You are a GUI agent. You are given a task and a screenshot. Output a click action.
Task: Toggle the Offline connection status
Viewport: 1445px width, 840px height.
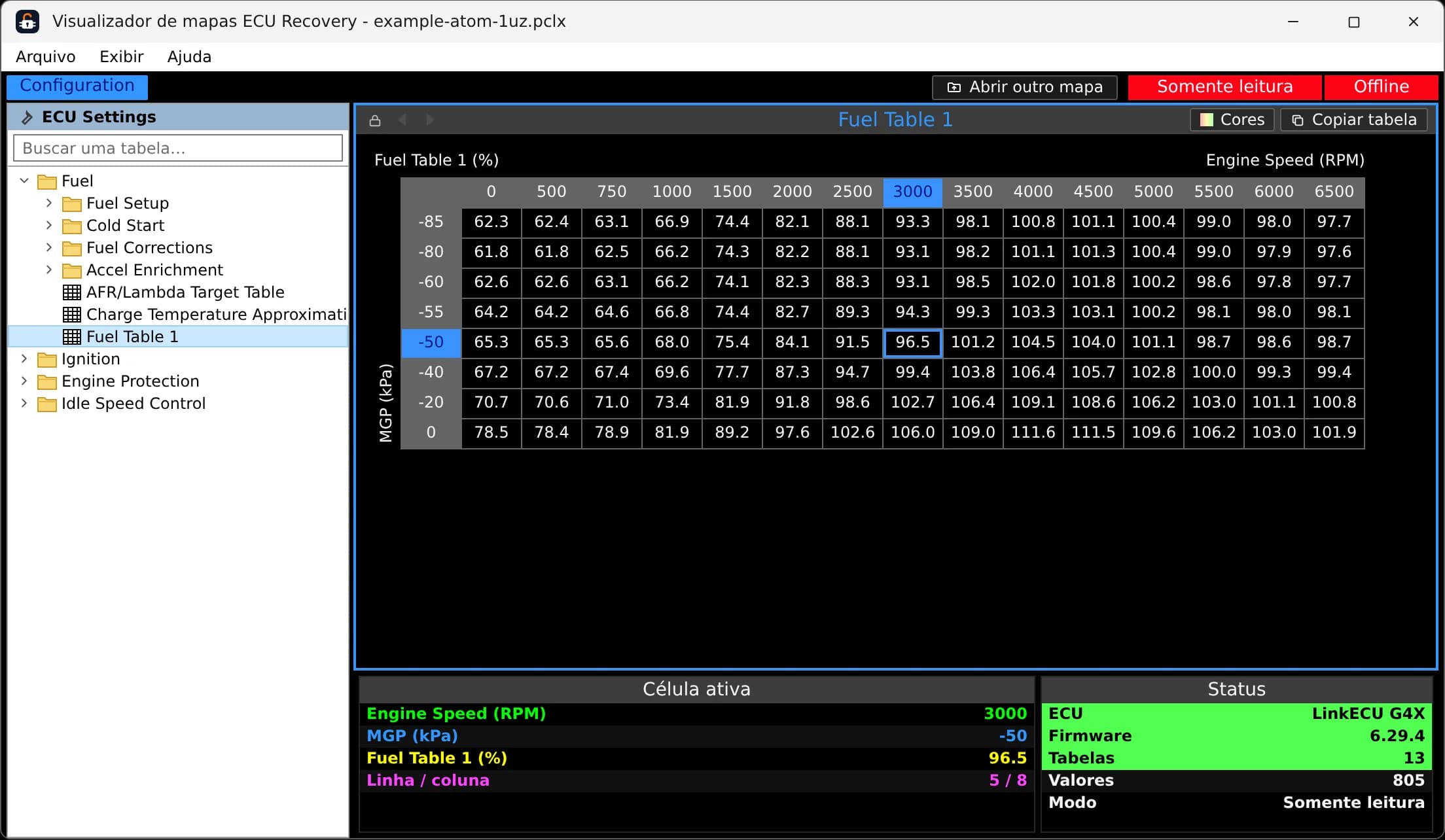point(1381,87)
